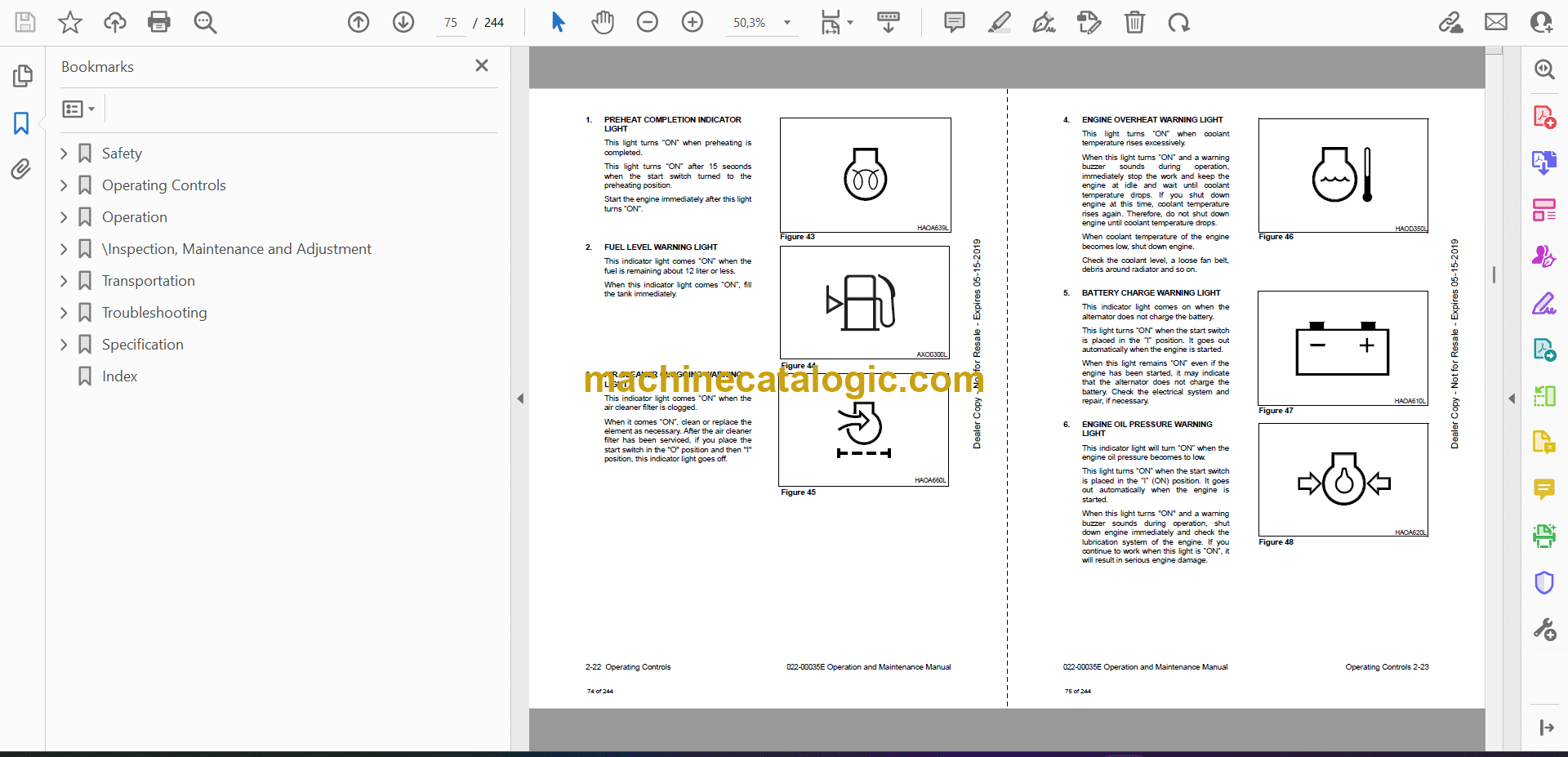This screenshot has width=1568, height=757.
Task: Jump to the Troubleshooting bookmark section
Action: [154, 313]
